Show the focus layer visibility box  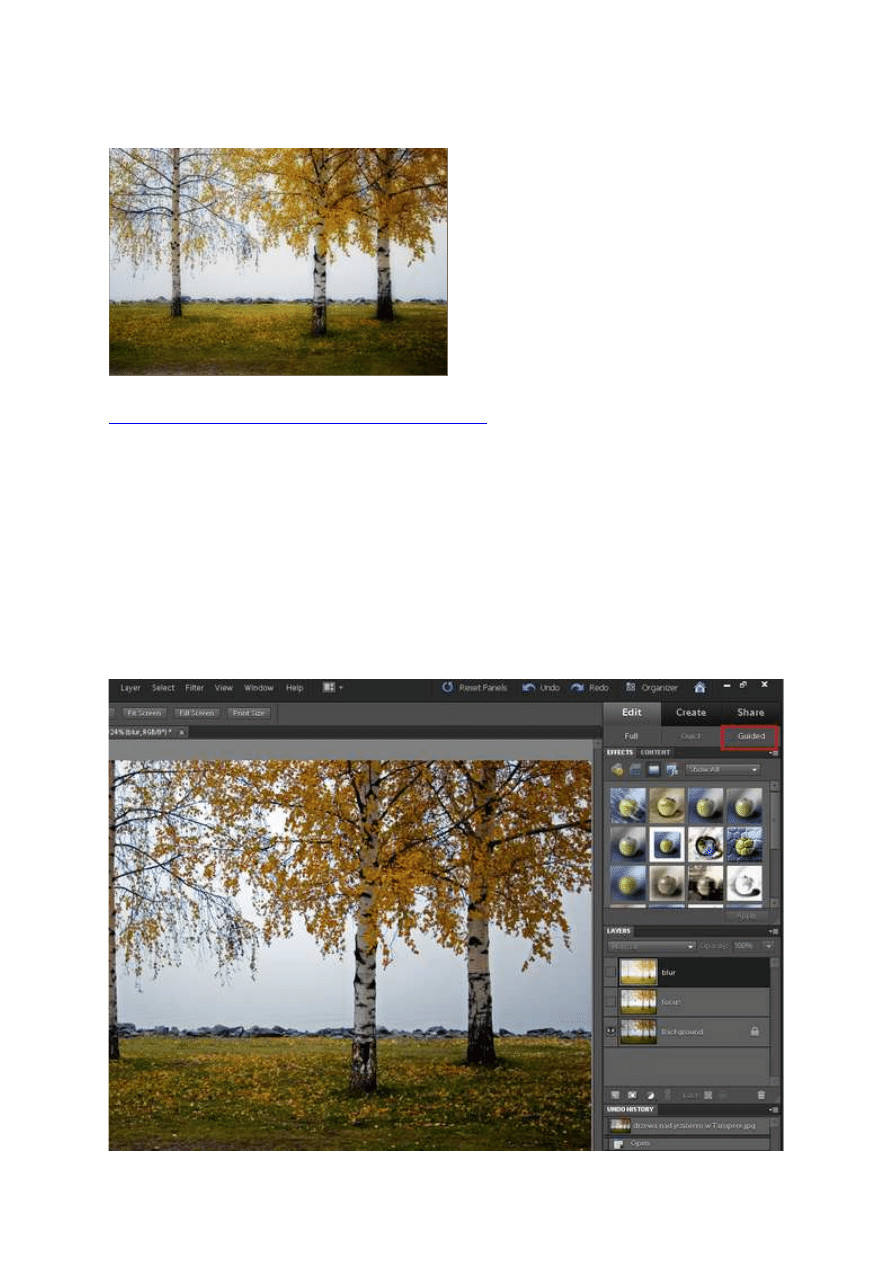click(x=611, y=1001)
